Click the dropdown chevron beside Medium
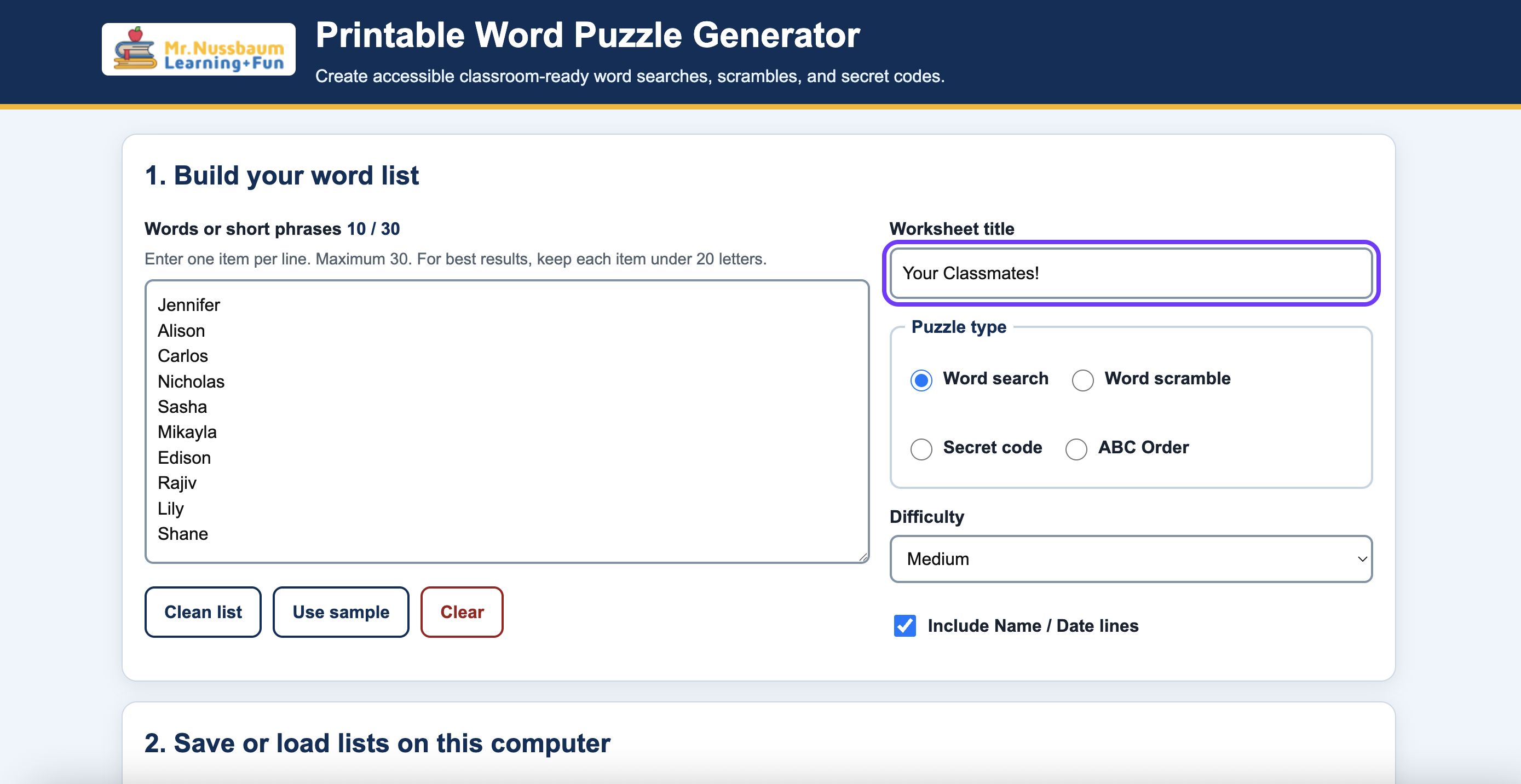Screen dimensions: 1521x784 pyautogui.click(x=1362, y=559)
